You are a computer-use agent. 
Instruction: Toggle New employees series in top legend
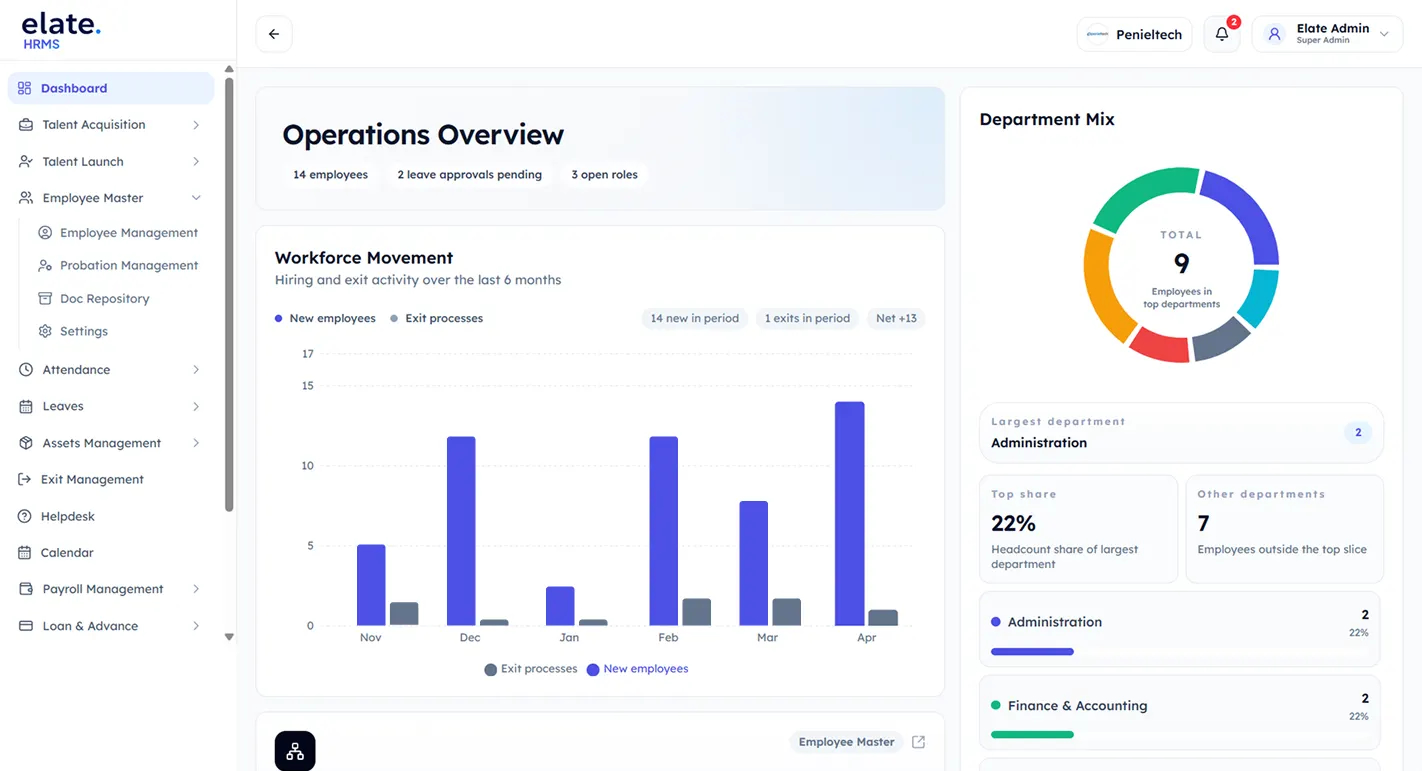tap(325, 319)
